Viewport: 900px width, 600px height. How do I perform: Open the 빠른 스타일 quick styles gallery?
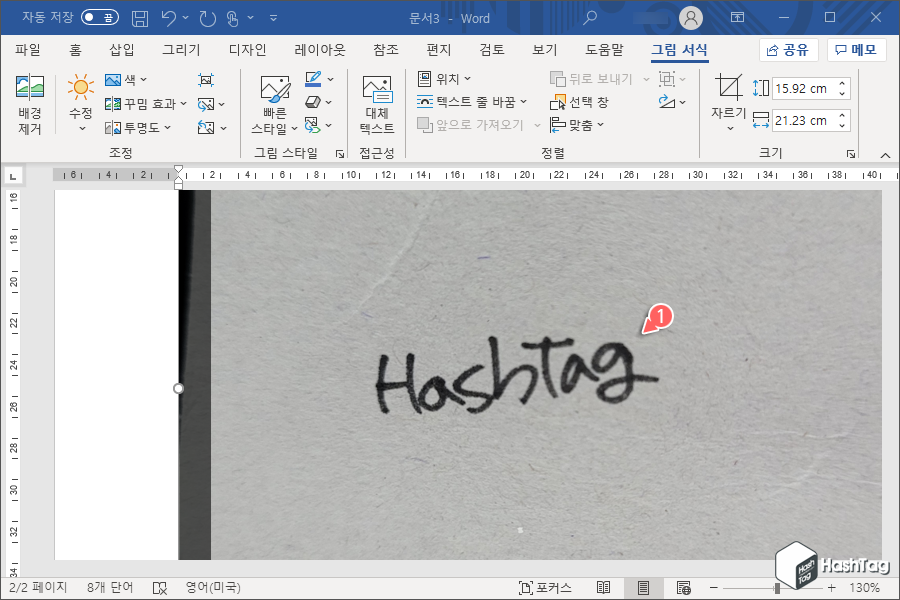(x=274, y=105)
